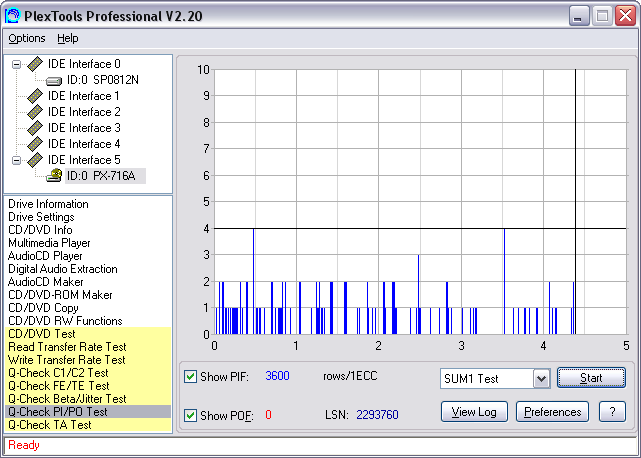Viewport: 641px width, 458px height.
Task: Select IDE Interface 0 tree label
Action: coord(84,64)
